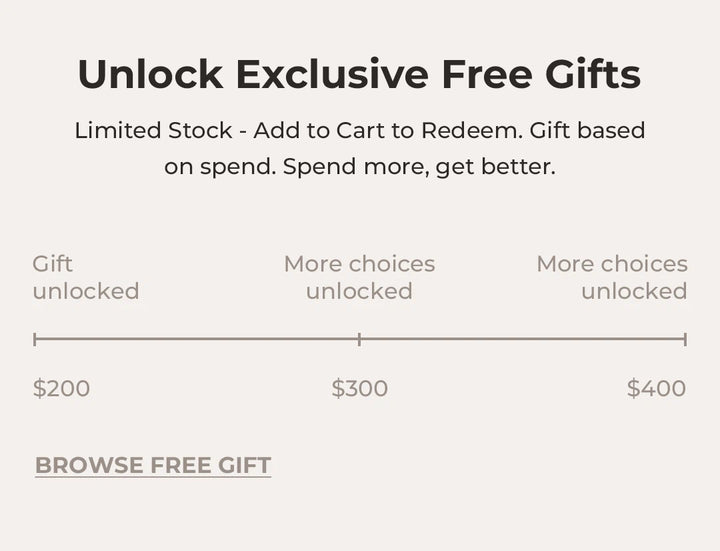
Task: Click the right end tick above $400
Action: (x=685, y=339)
